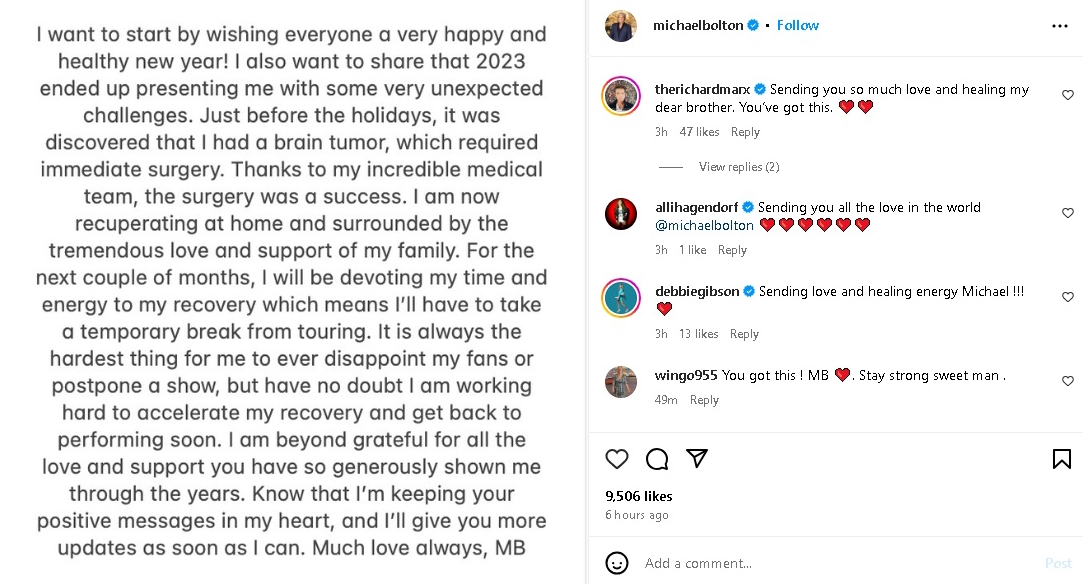Open therichardmarx's profile avatar

pos(621,96)
